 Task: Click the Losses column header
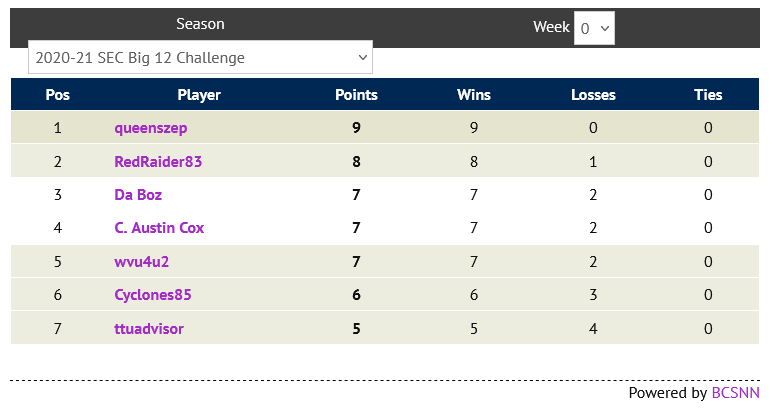(593, 95)
